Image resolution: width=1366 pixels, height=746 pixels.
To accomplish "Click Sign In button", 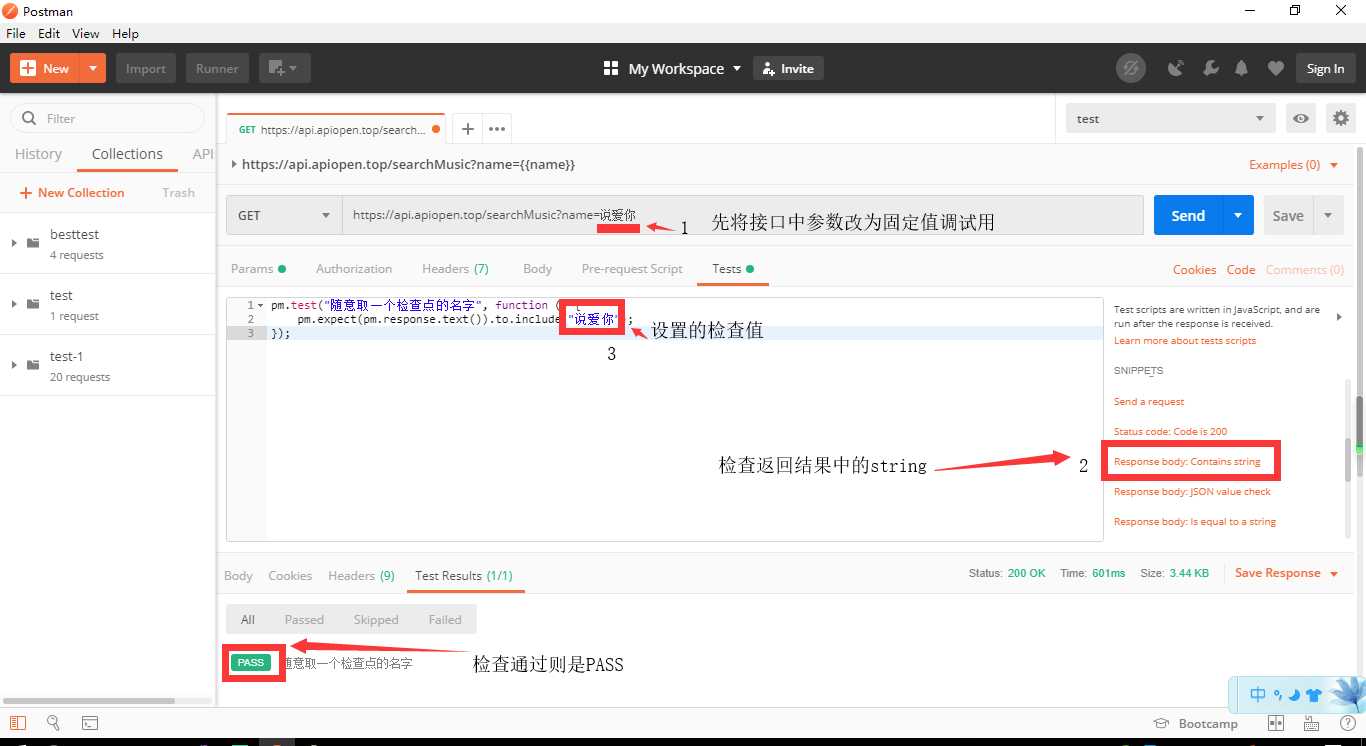I will coord(1325,68).
